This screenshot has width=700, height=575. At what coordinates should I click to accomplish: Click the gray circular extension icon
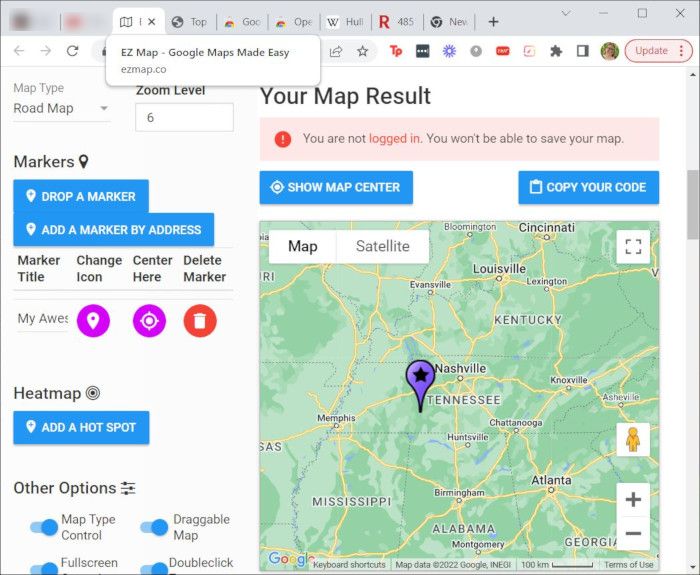pyautogui.click(x=476, y=51)
